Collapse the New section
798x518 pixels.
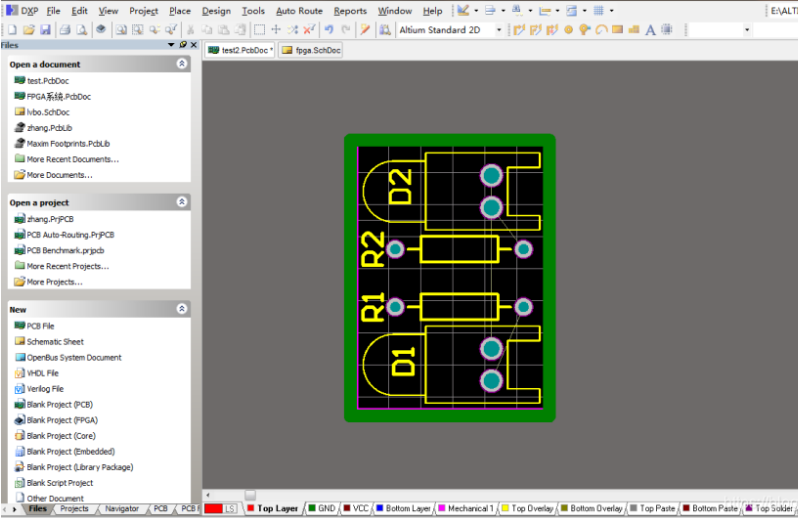(x=182, y=309)
